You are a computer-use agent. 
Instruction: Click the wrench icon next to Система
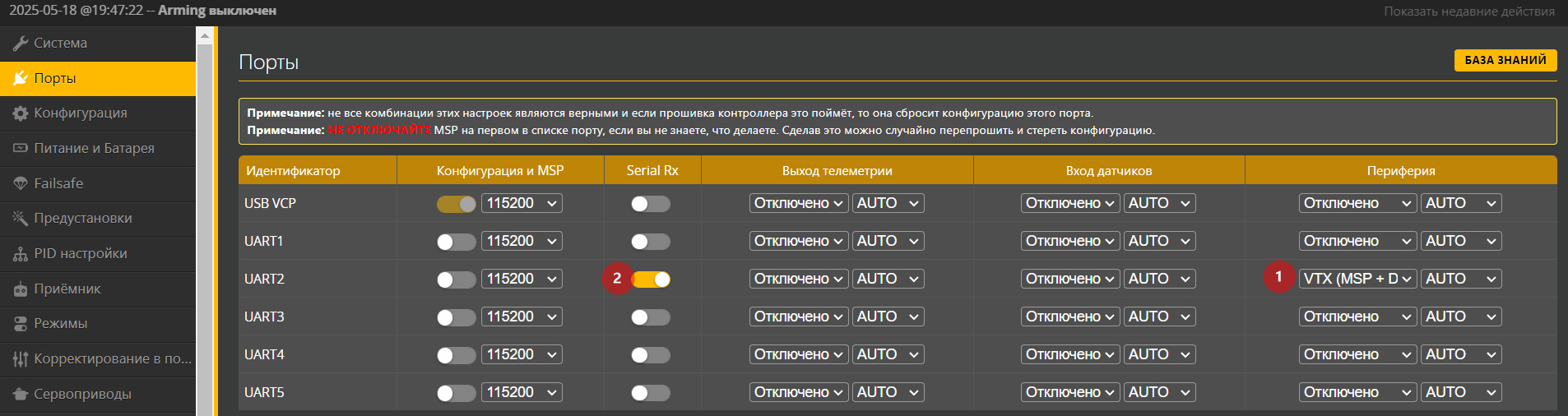21,43
